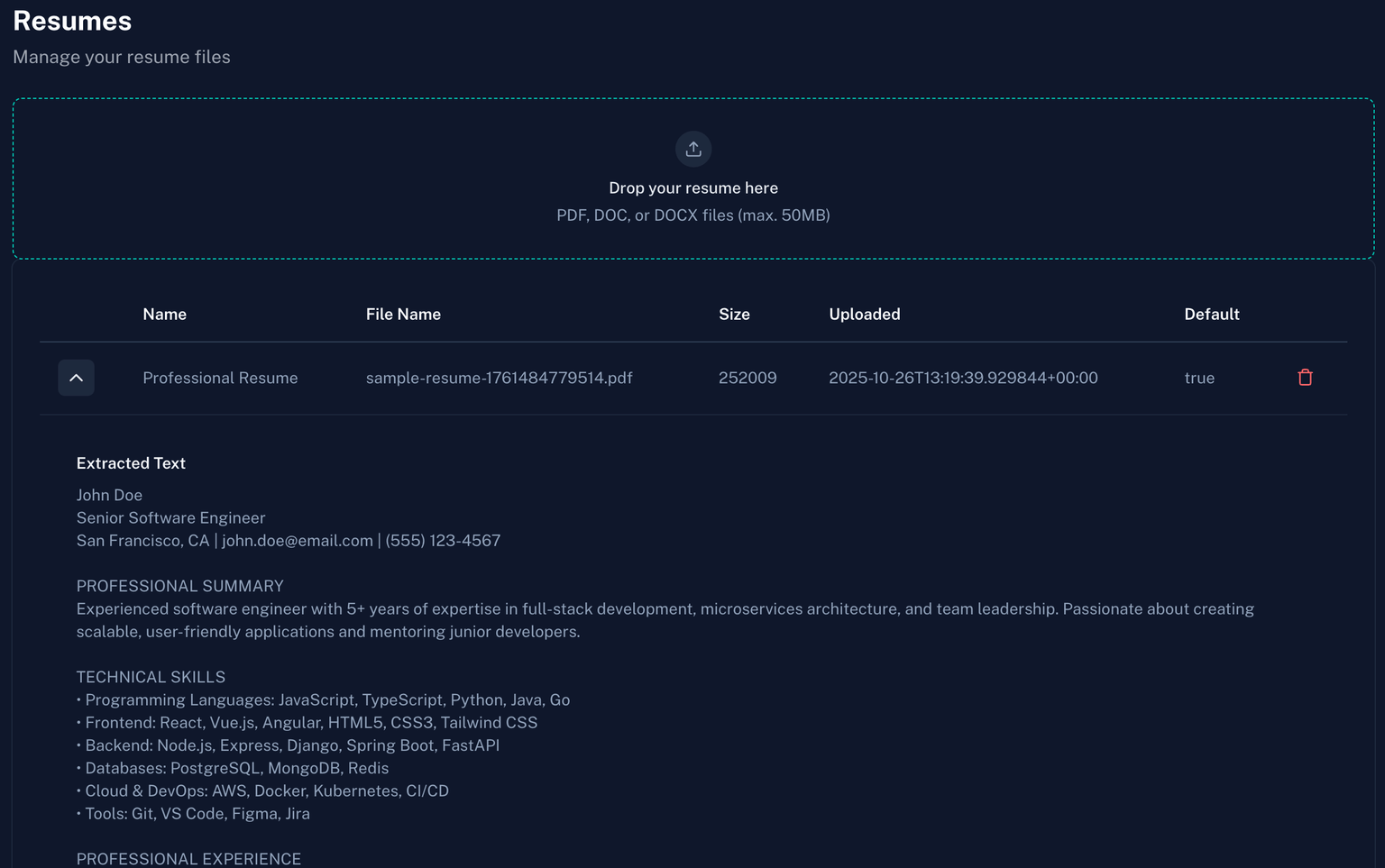The height and width of the screenshot is (868, 1385).
Task: Click the Name column header
Action: tap(164, 314)
